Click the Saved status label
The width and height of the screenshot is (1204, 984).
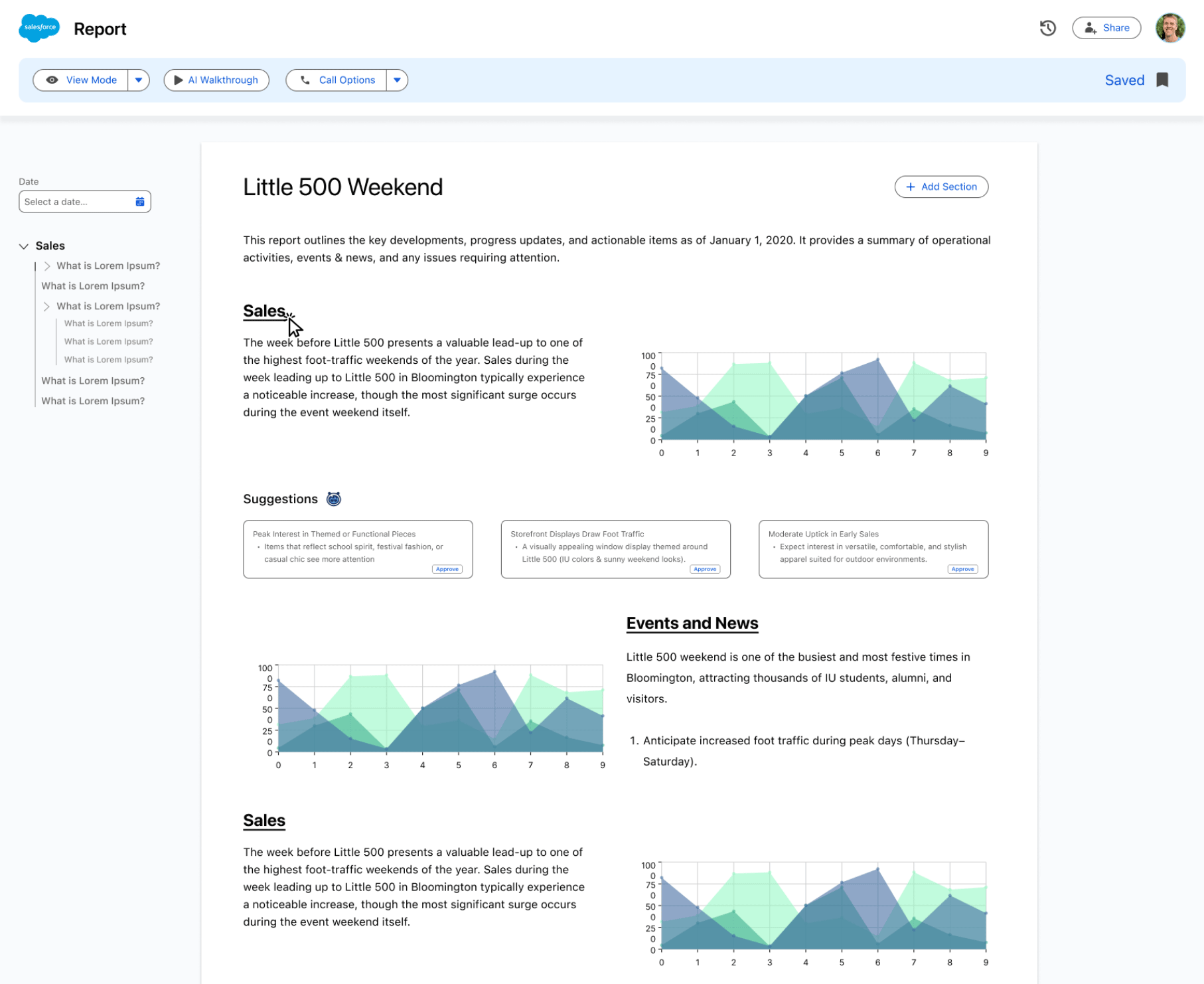(1124, 80)
